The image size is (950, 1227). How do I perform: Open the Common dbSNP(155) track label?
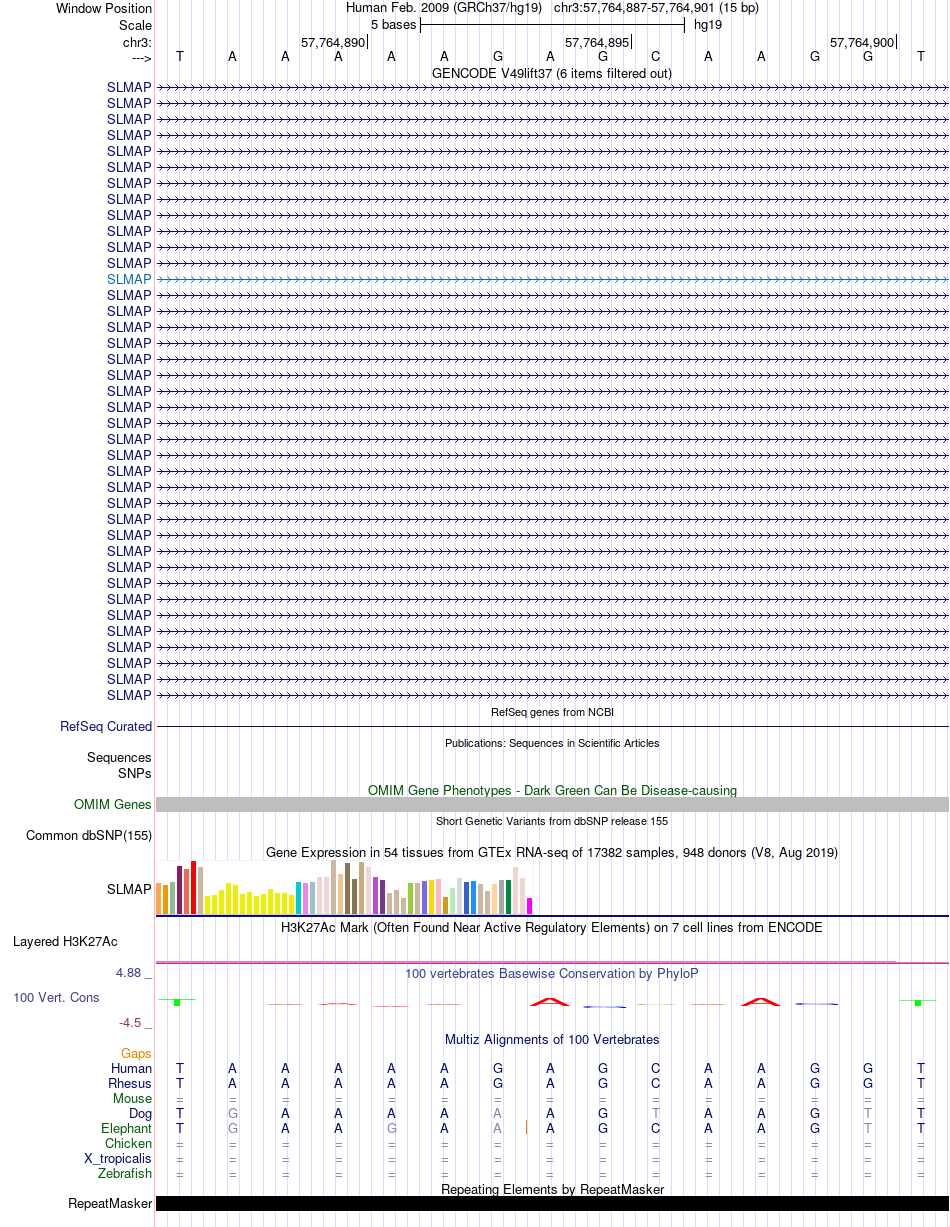coord(89,836)
